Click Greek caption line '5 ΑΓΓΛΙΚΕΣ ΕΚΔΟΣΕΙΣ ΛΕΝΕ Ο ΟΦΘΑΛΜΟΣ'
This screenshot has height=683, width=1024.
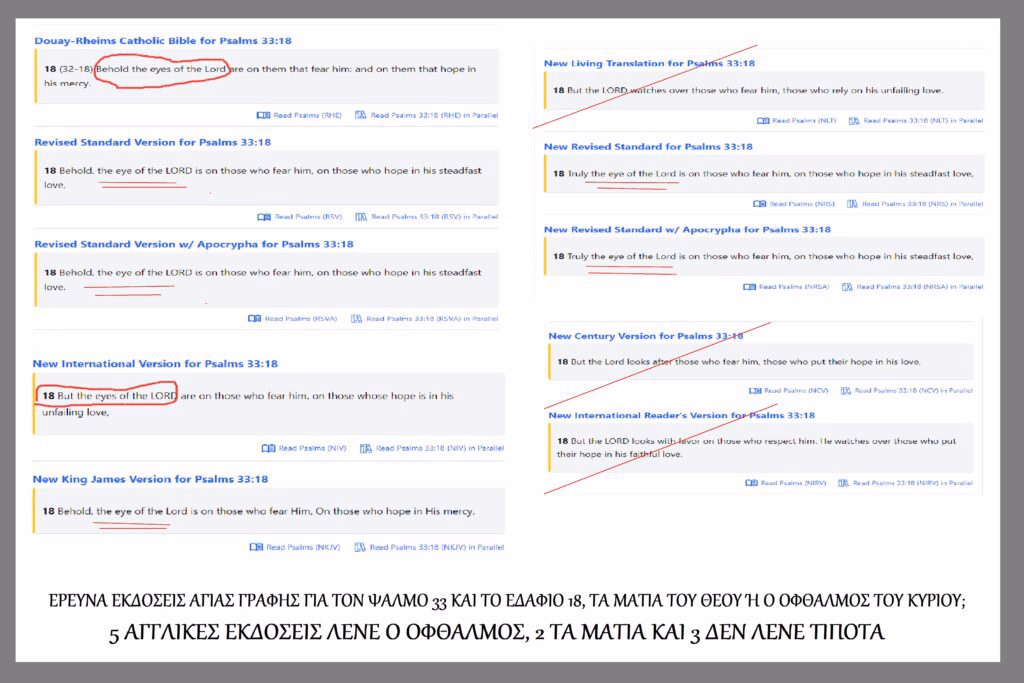pyautogui.click(x=496, y=633)
